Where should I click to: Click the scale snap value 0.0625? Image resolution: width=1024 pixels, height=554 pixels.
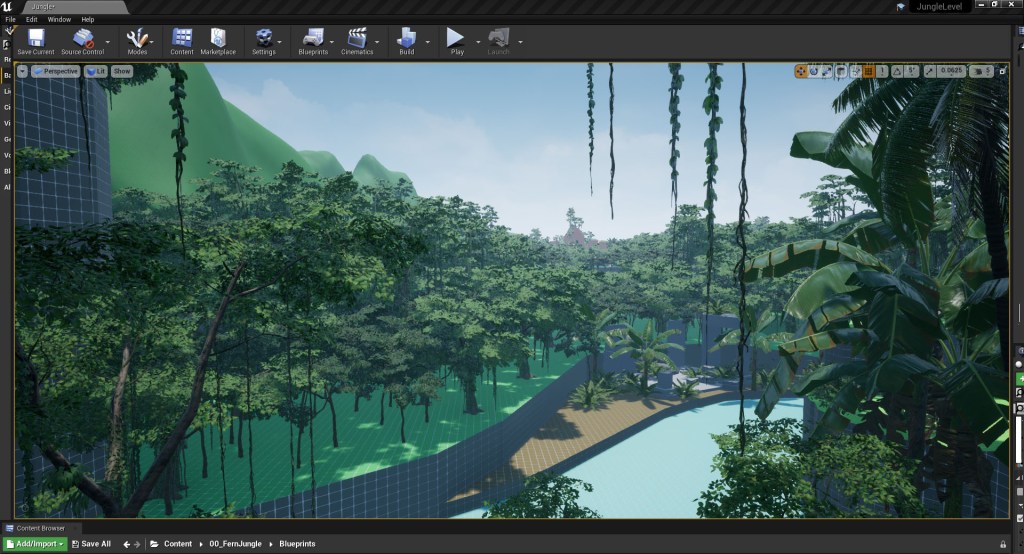951,71
